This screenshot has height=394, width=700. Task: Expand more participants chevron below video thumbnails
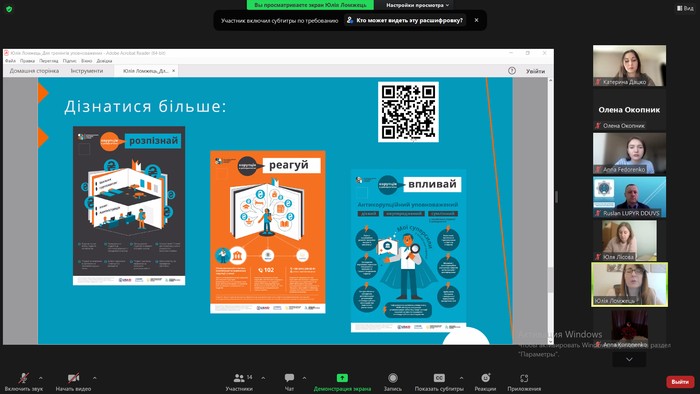tap(629, 359)
